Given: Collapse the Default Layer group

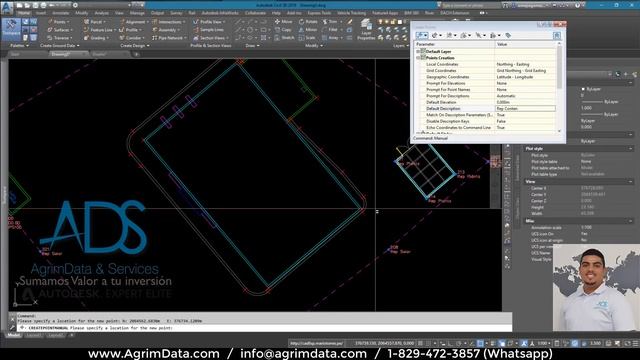Looking at the screenshot, I should [x=418, y=52].
